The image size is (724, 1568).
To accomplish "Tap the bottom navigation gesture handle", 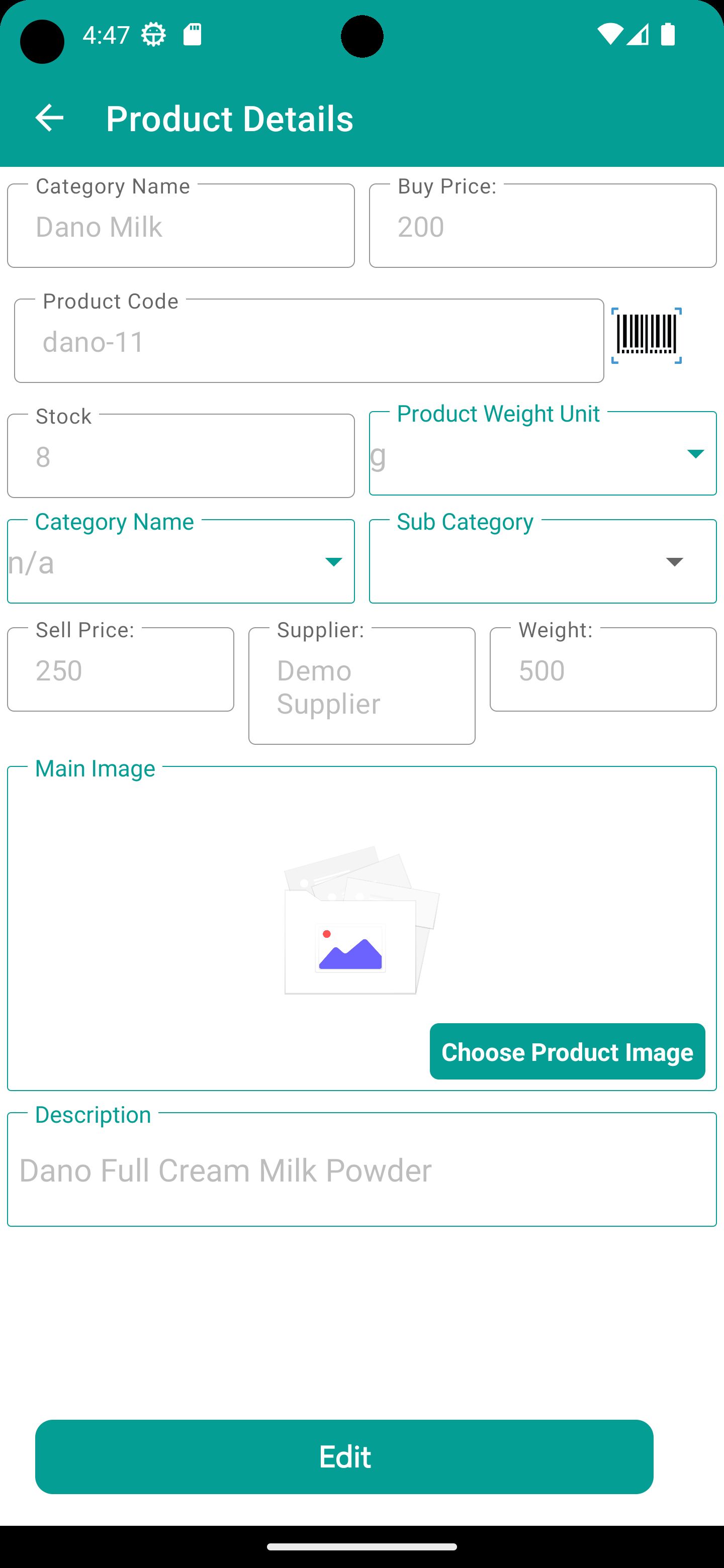I will pyautogui.click(x=361, y=1547).
